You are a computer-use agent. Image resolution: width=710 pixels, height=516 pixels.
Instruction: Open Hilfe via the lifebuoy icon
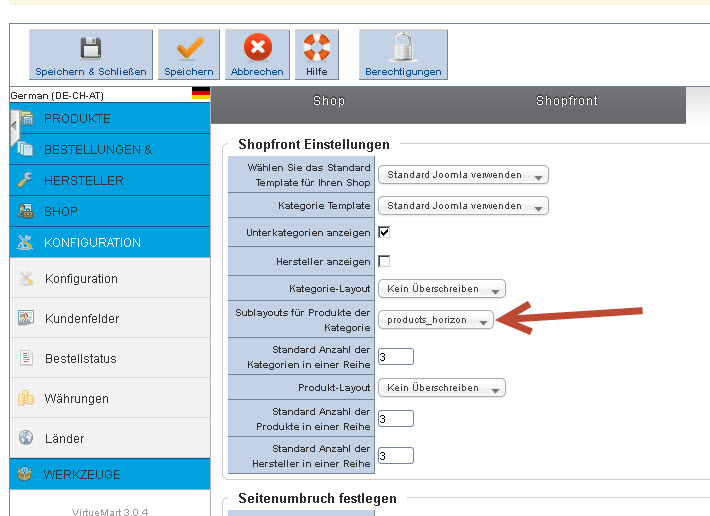point(316,48)
